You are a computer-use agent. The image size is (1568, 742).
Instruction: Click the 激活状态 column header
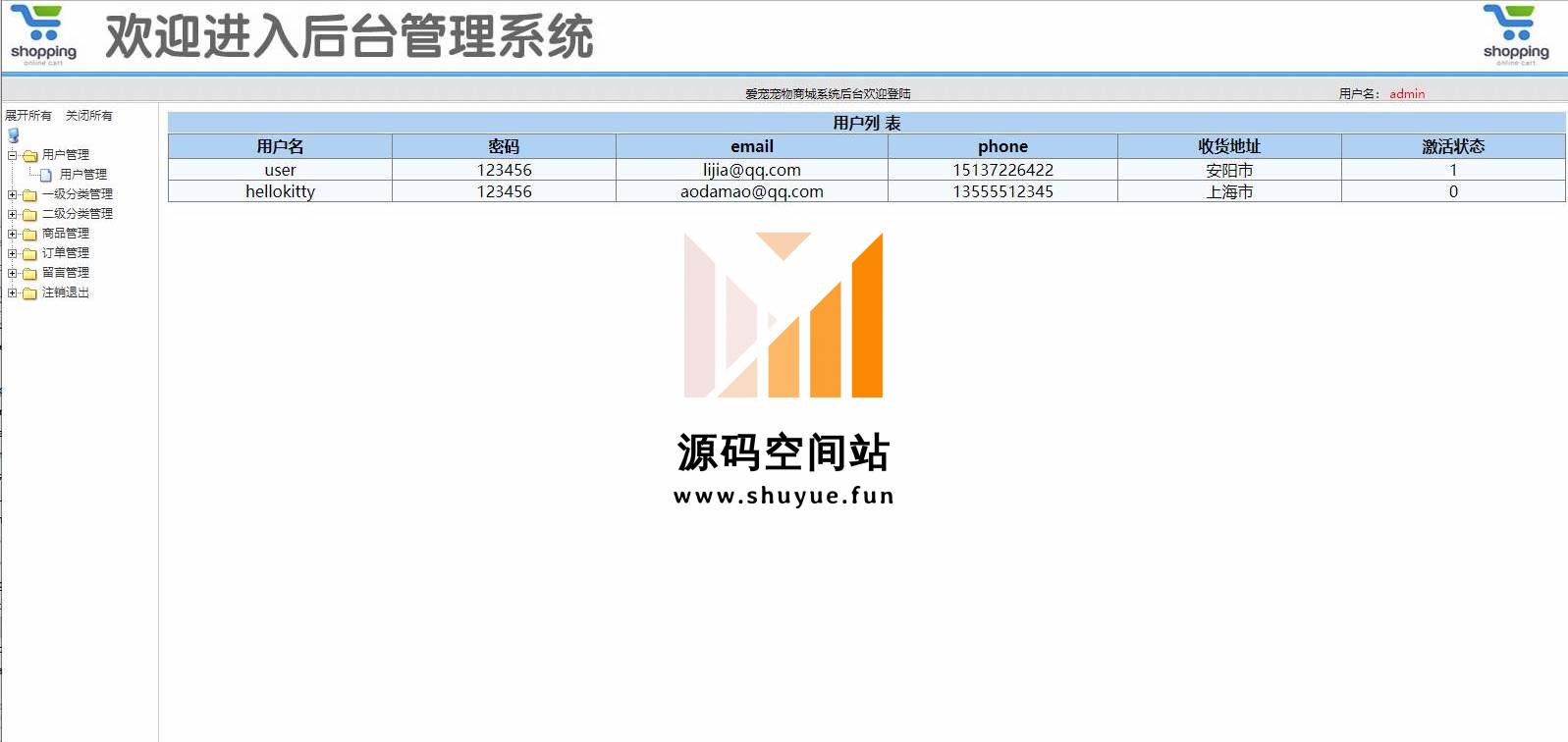tap(1453, 146)
